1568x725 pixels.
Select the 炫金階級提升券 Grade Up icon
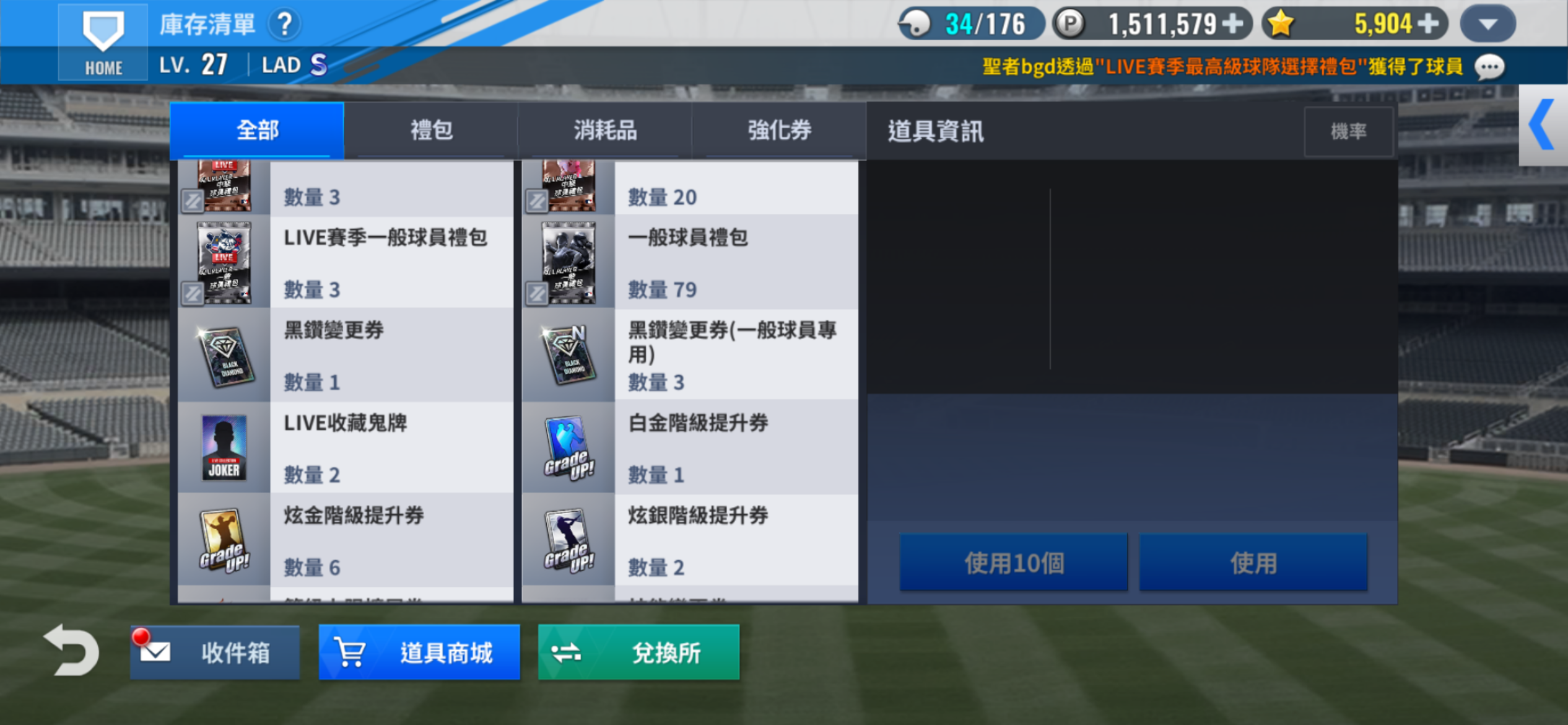(x=224, y=540)
